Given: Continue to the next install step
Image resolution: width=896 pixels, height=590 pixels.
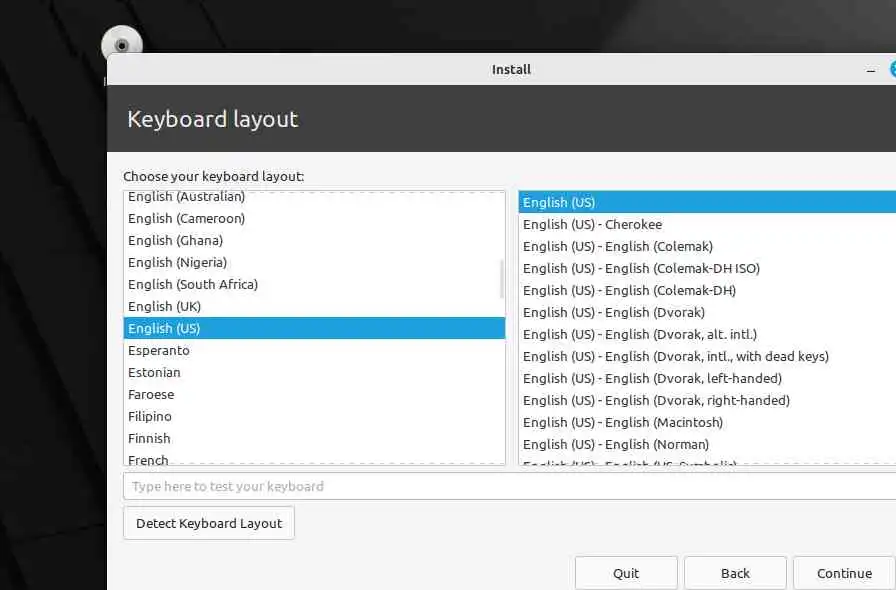Looking at the screenshot, I should coord(844,573).
